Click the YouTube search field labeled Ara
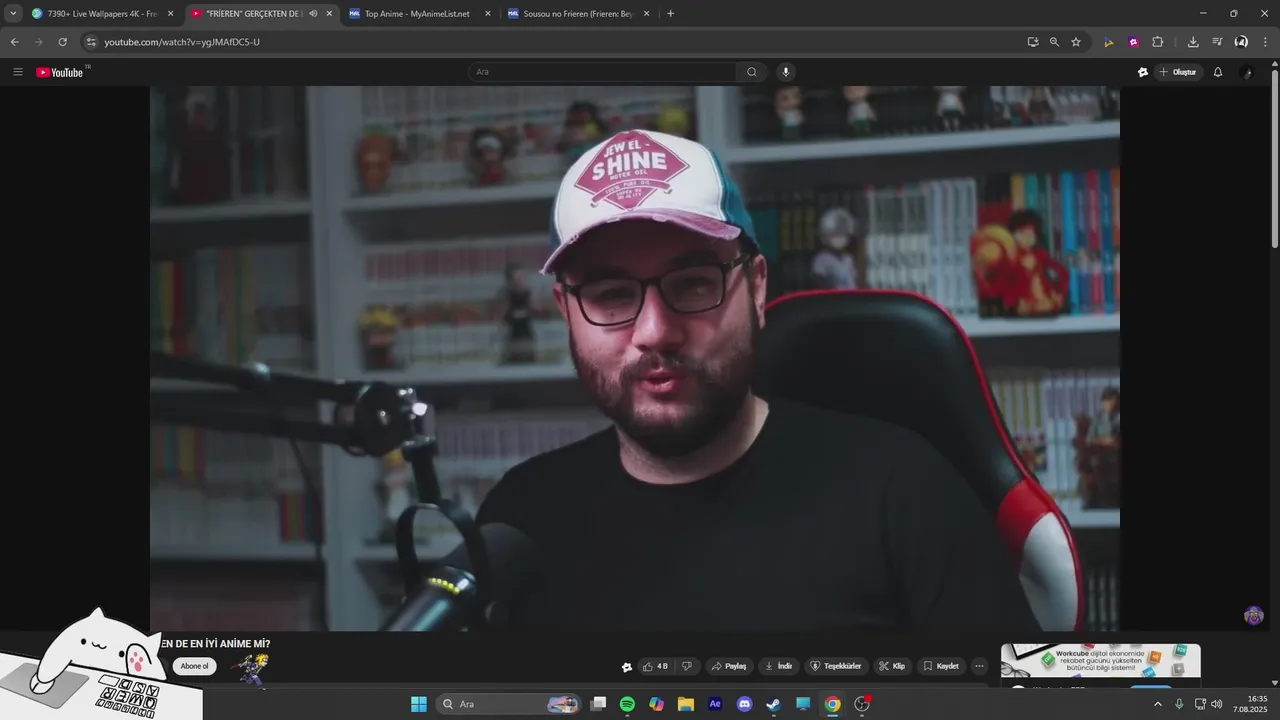 tap(603, 72)
